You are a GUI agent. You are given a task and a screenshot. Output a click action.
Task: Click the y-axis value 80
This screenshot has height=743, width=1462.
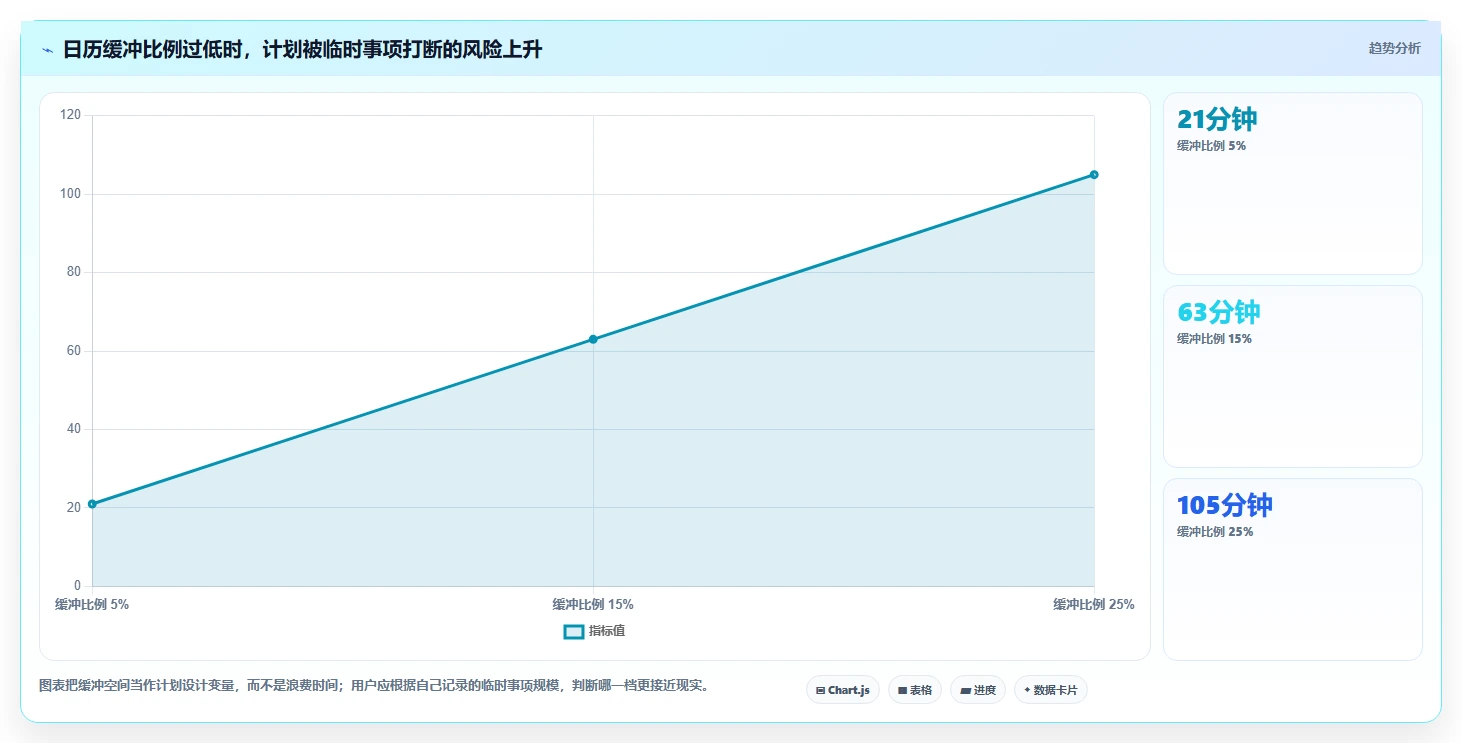[74, 272]
